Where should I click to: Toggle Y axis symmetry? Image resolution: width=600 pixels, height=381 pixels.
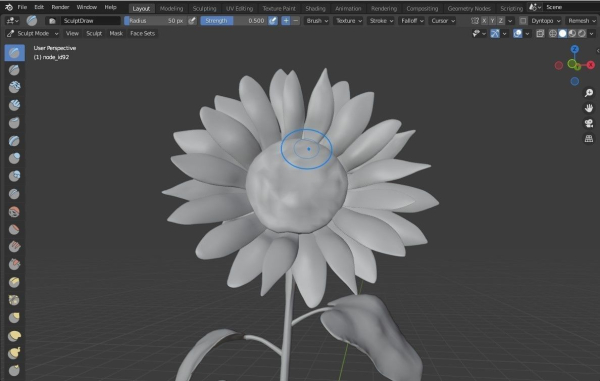pos(492,21)
